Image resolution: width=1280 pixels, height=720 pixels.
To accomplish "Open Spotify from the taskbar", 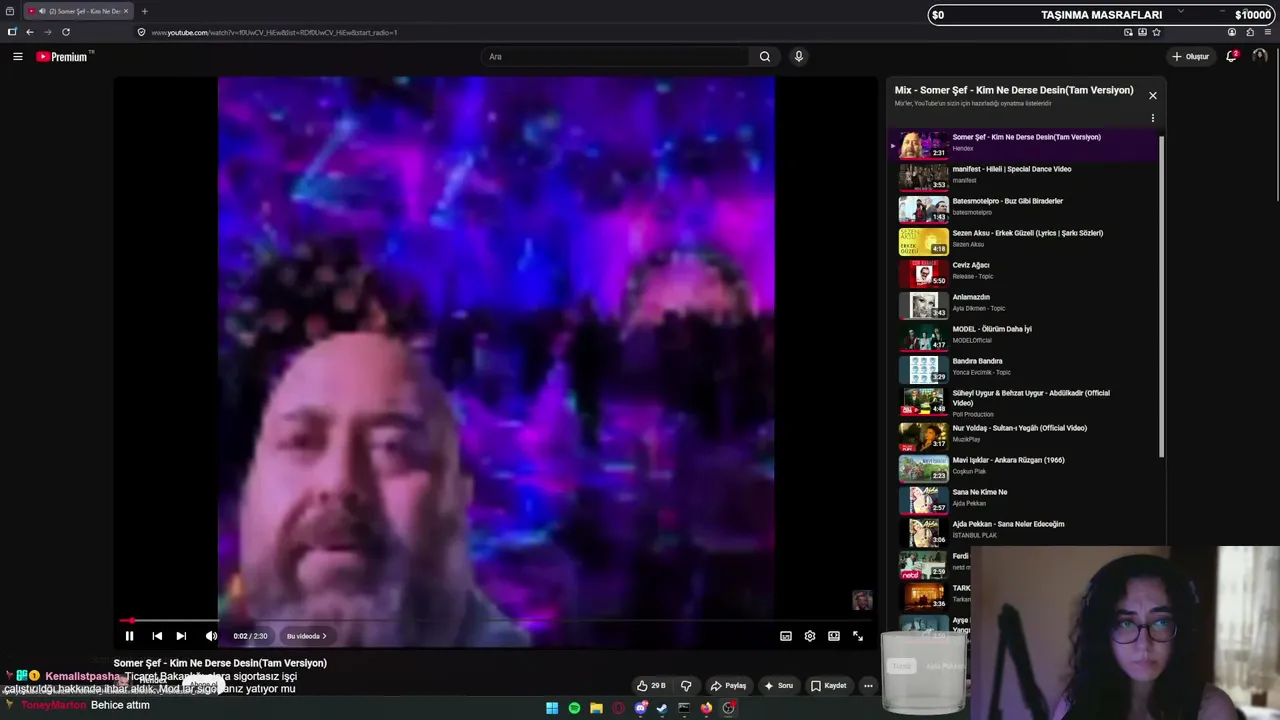I will pyautogui.click(x=574, y=708).
